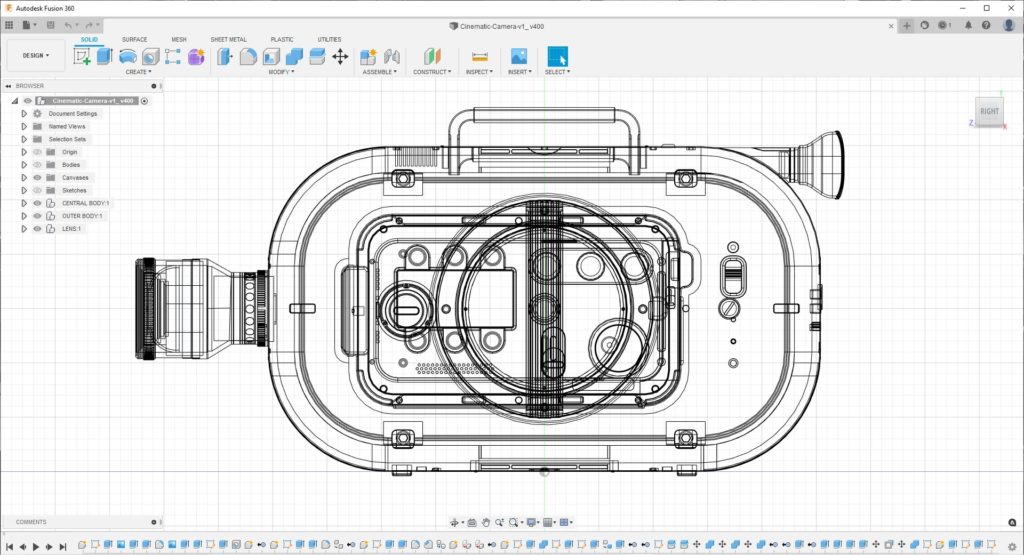1024x555 pixels.
Task: Open the Surface tab
Action: pyautogui.click(x=134, y=40)
